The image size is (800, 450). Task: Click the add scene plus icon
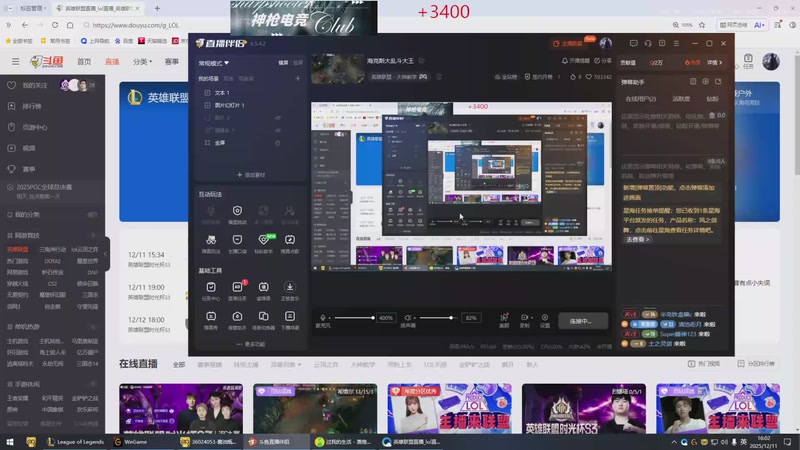pyautogui.click(x=297, y=79)
